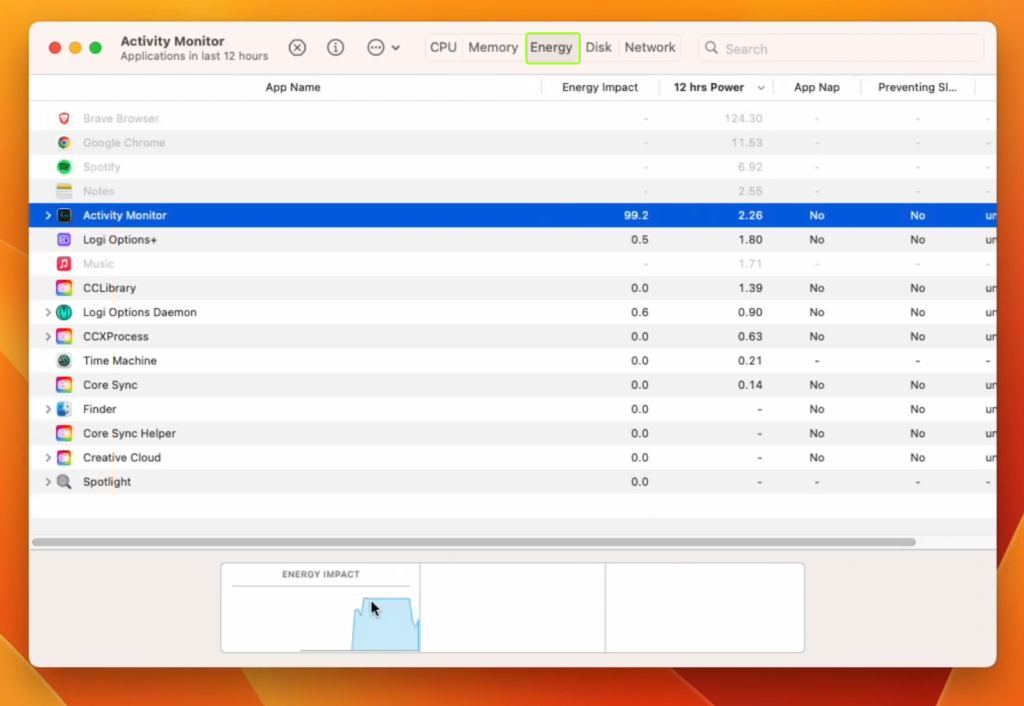1024x706 pixels.
Task: Click the Brave Browser app icon
Action: tap(64, 118)
